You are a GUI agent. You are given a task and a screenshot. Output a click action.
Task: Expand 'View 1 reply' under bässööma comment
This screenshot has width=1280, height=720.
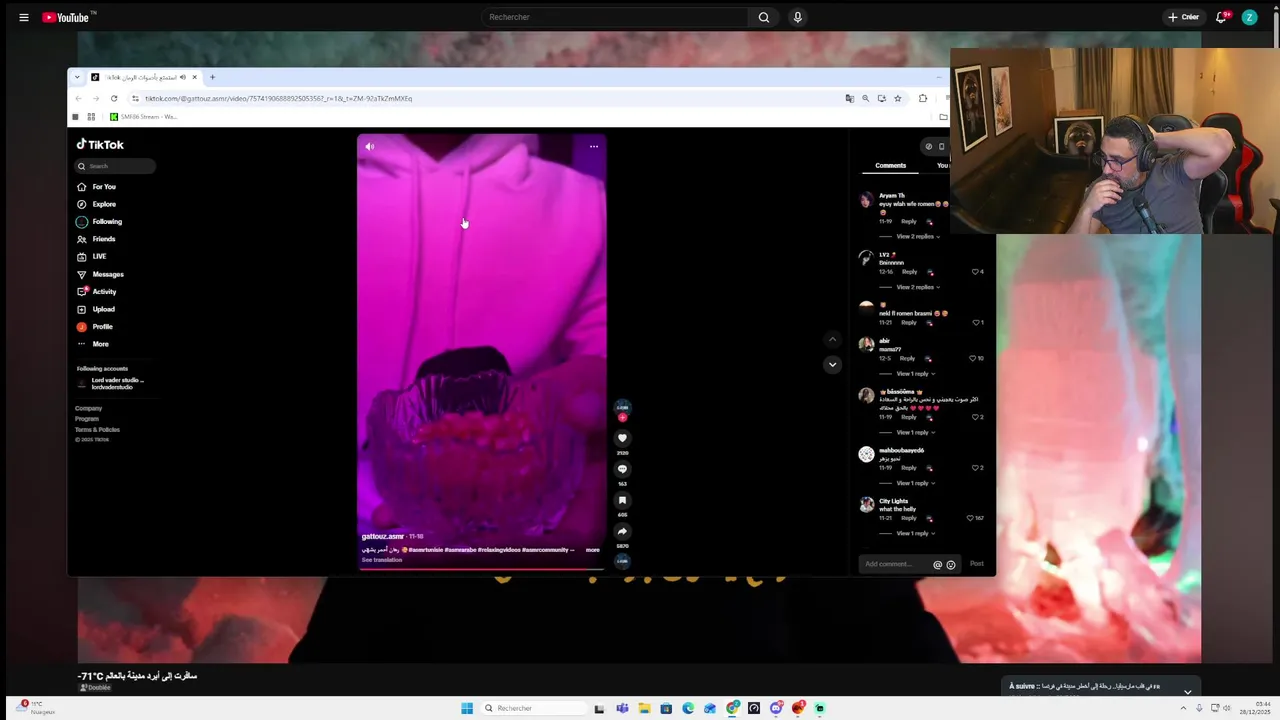tap(915, 433)
